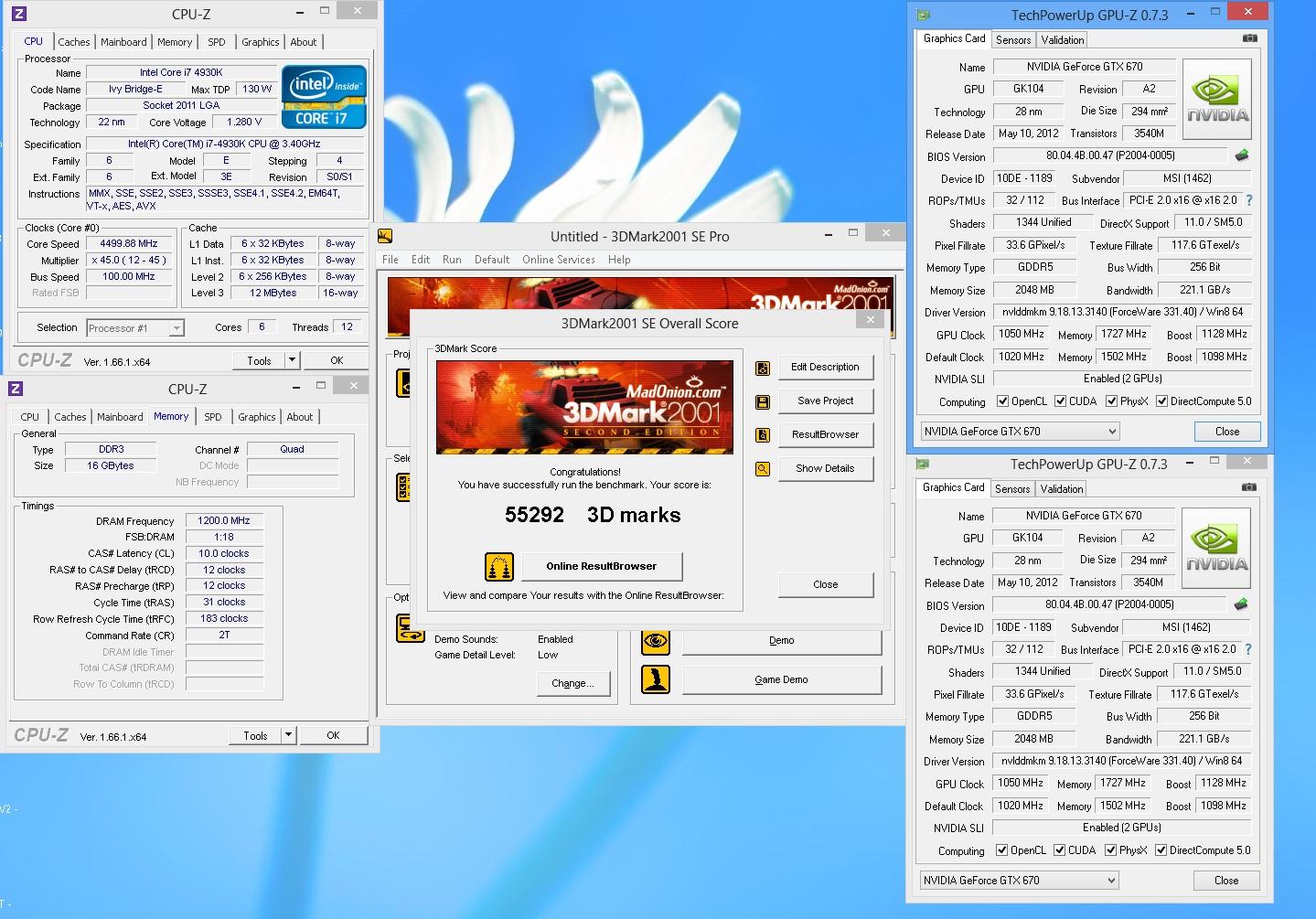
Task: Click the ResultBrowser document icon
Action: point(763,435)
